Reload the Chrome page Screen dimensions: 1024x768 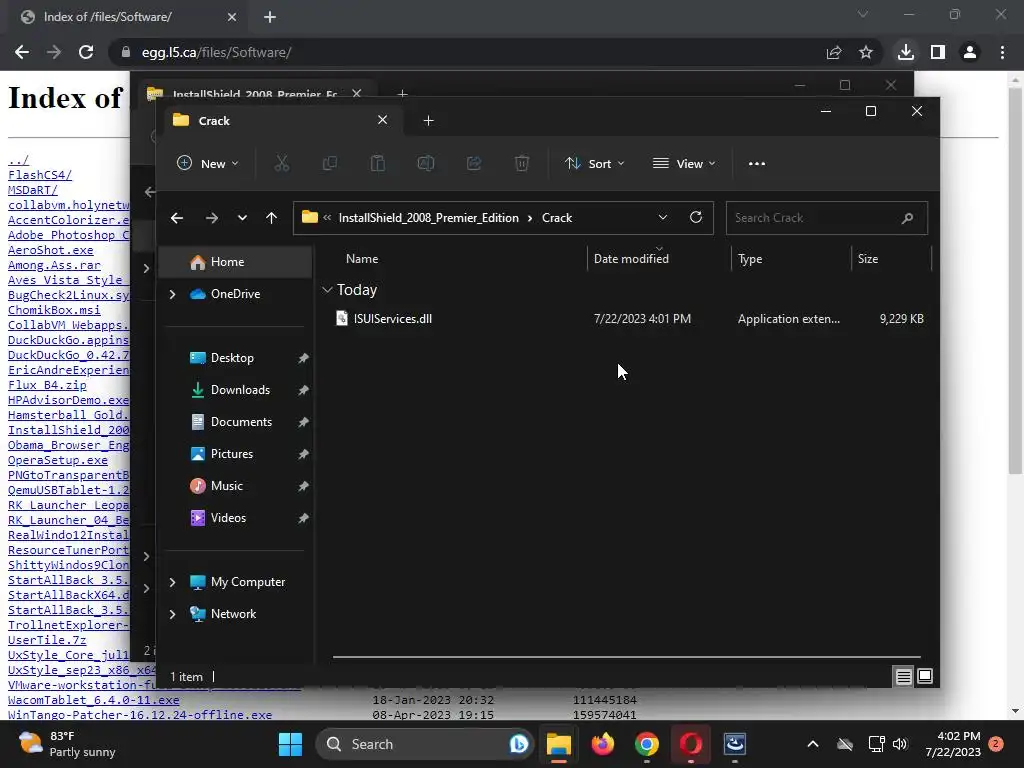pyautogui.click(x=86, y=52)
